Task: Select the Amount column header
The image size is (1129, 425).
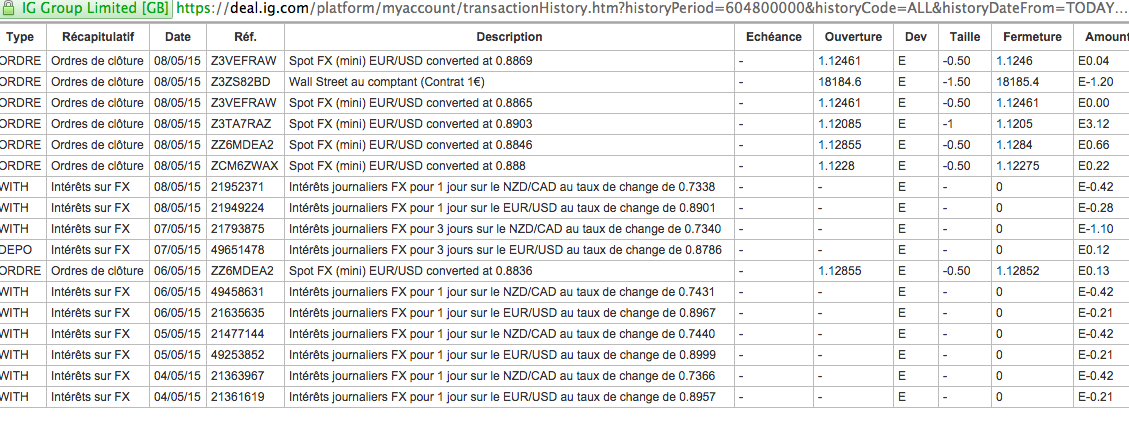Action: click(1103, 37)
